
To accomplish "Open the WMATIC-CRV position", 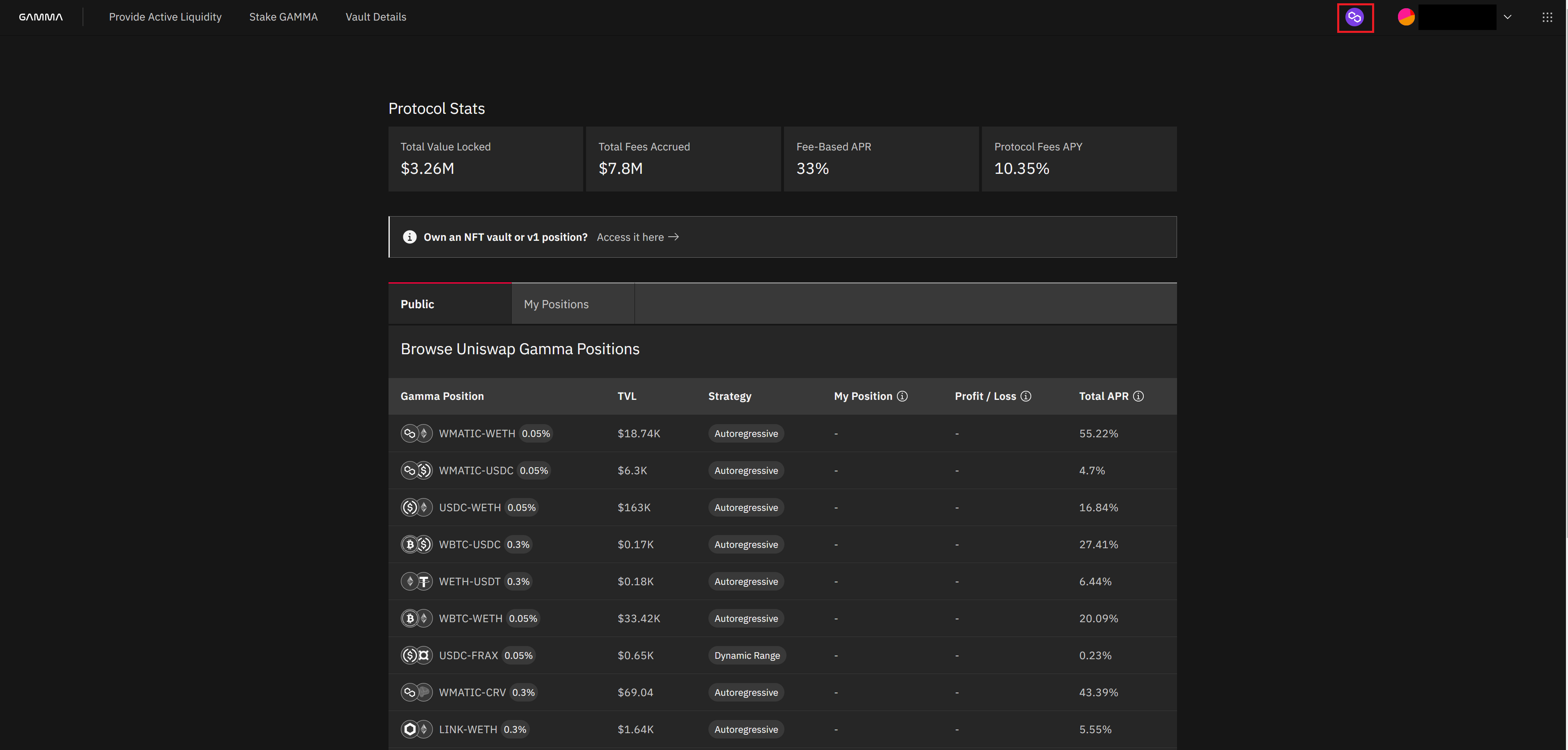I will (x=782, y=692).
